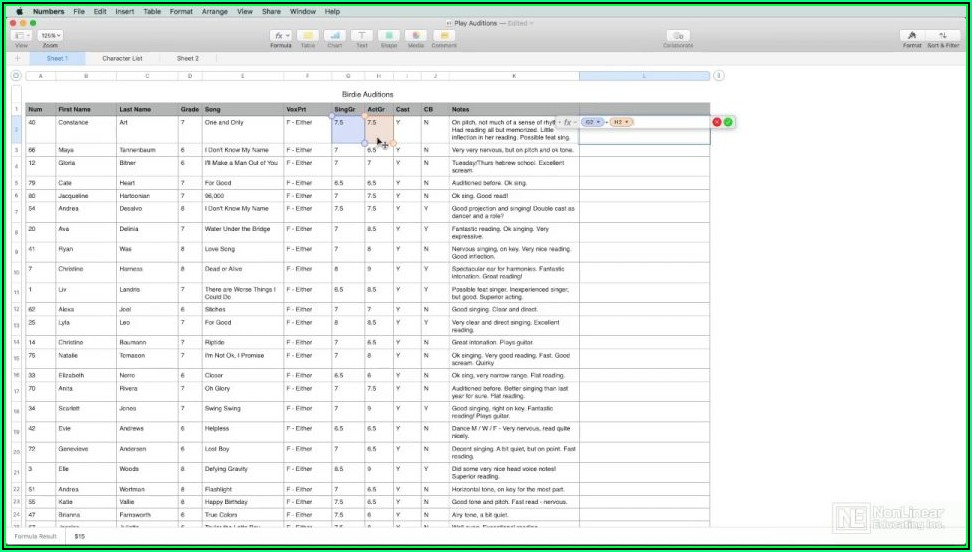Open the Arrange menu
Image resolution: width=972 pixels, height=552 pixels.
(x=214, y=12)
